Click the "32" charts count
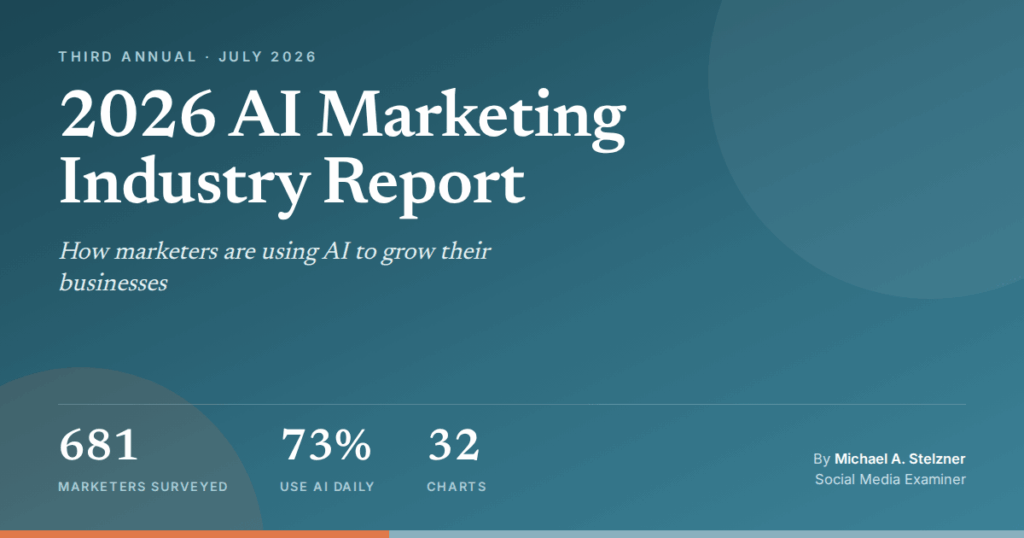 [x=454, y=445]
